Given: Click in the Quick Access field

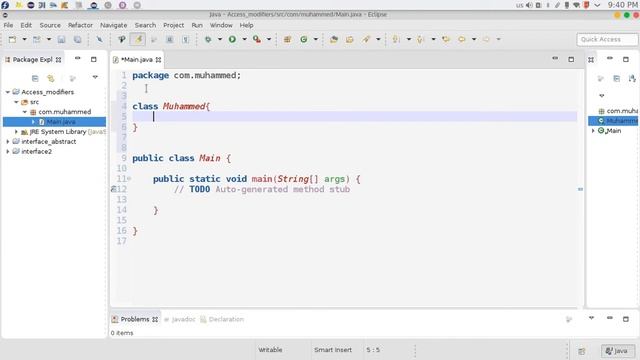Looking at the screenshot, I should [607, 40].
